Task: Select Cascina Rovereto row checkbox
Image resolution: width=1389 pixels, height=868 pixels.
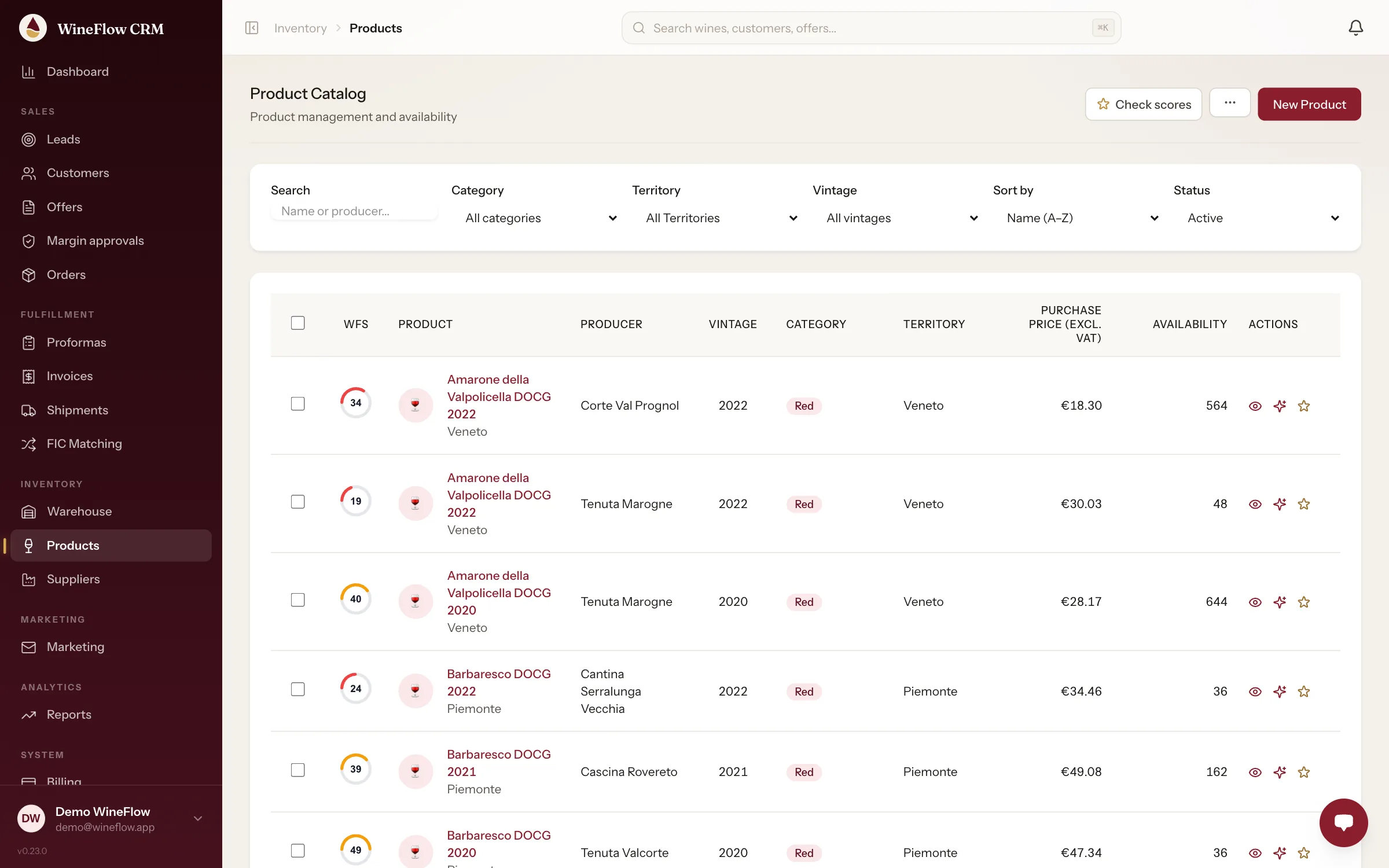Action: 297,770
